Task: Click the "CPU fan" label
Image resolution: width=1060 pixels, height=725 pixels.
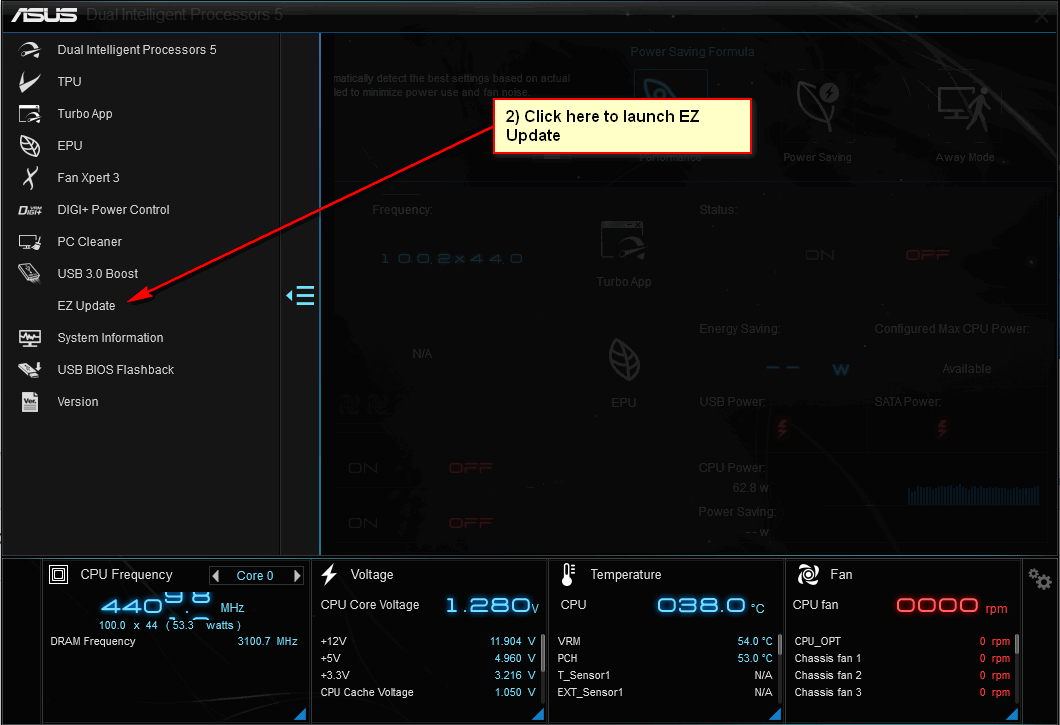Action: 815,605
